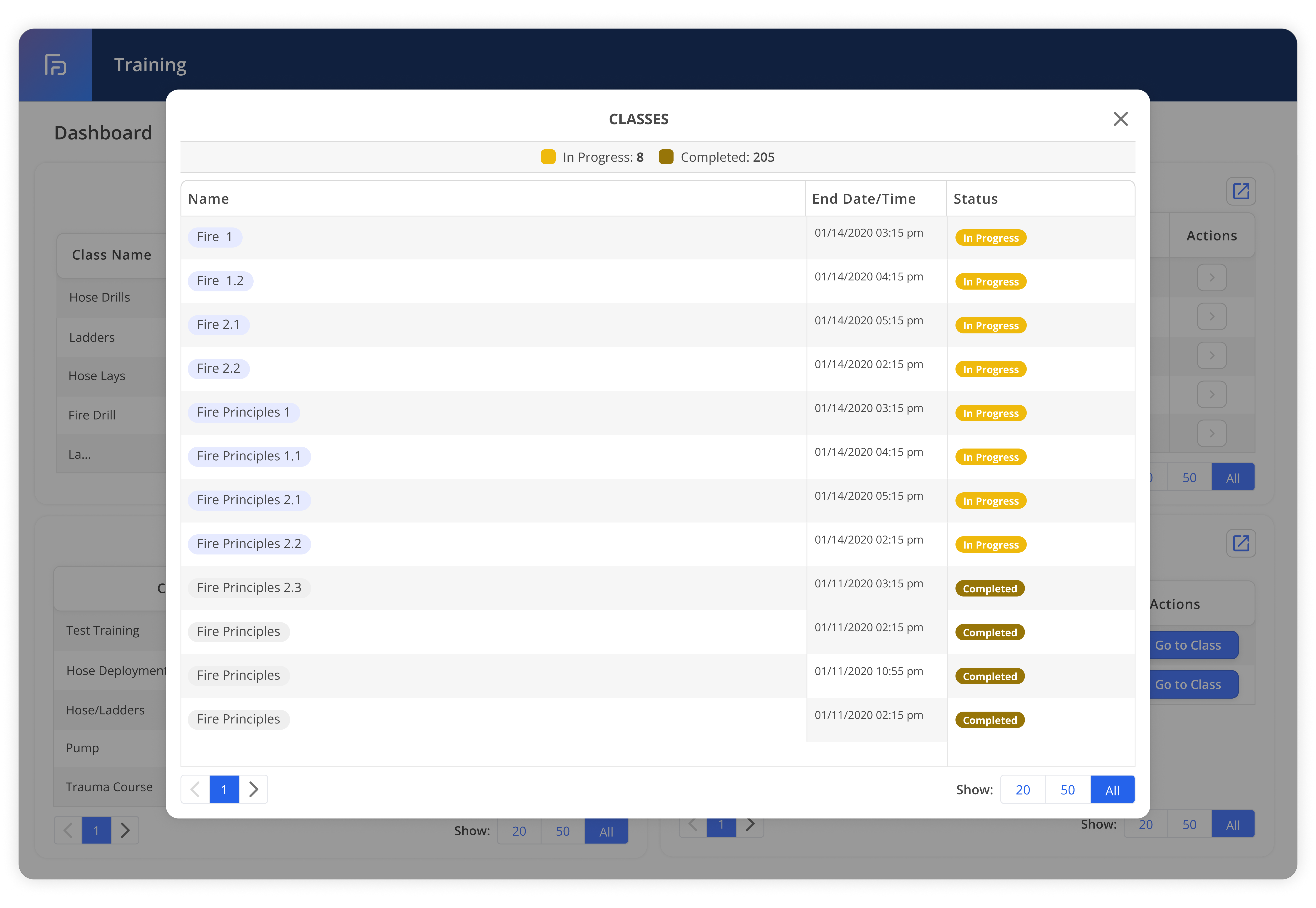Close the Classes dialog
The height and width of the screenshot is (908, 1316).
(1120, 119)
